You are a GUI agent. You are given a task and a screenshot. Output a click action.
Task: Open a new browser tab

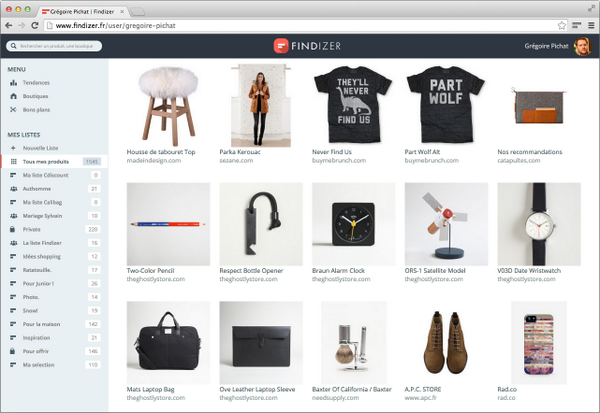[x=138, y=12]
